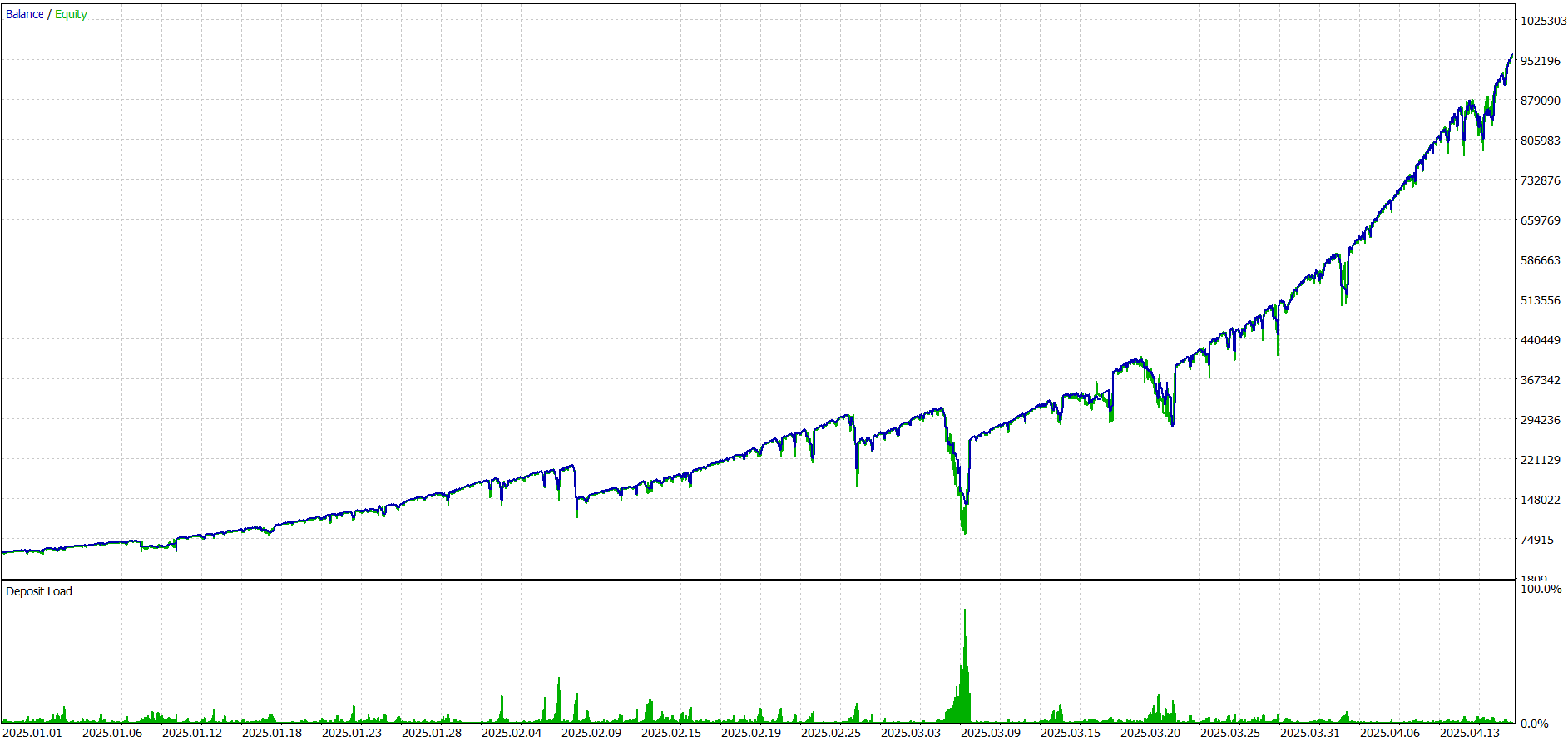Pick the 2025.03.20 date label
Viewport: 1568px width, 741px height.
(x=1150, y=733)
